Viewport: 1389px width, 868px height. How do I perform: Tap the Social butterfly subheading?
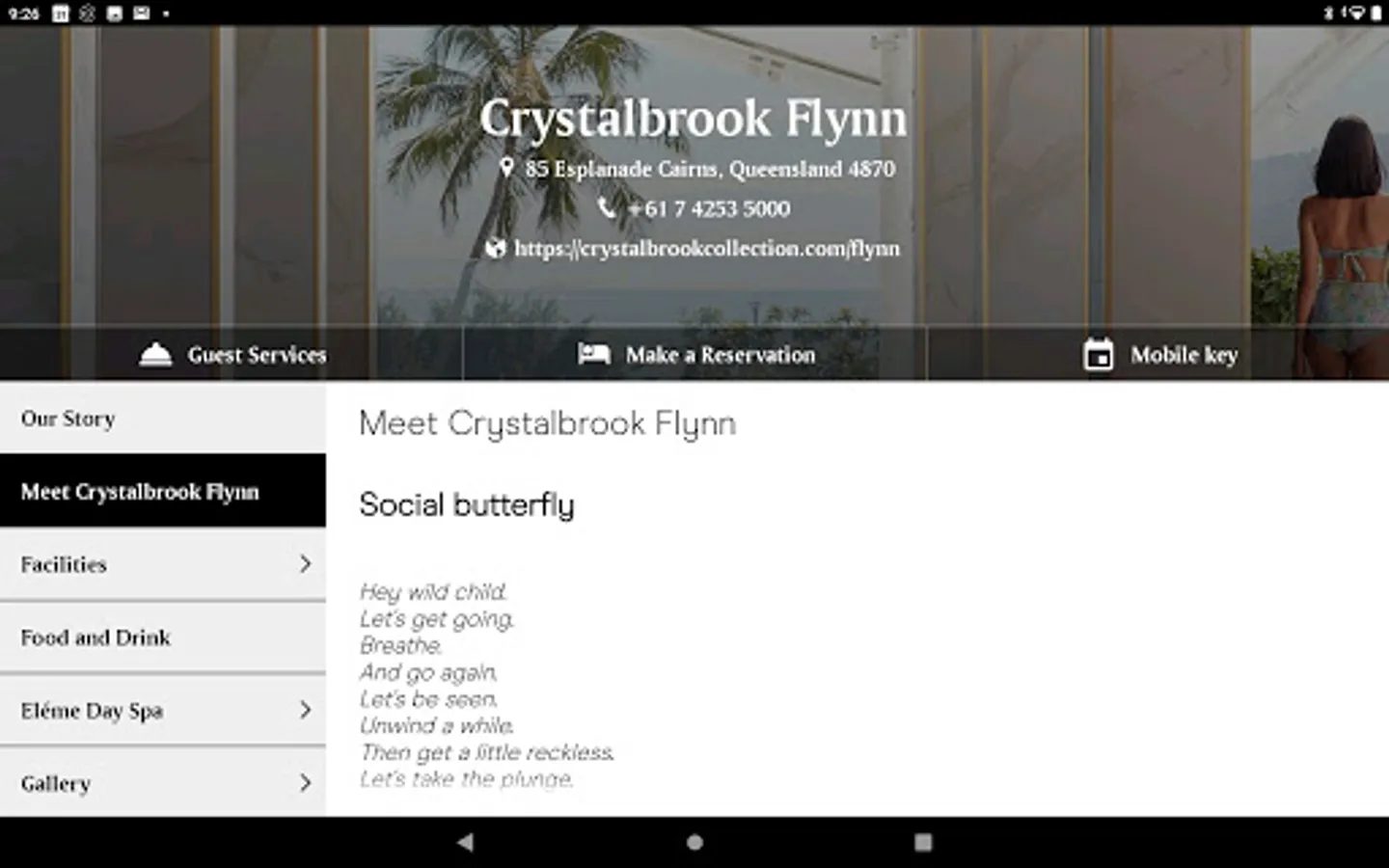pos(467,505)
